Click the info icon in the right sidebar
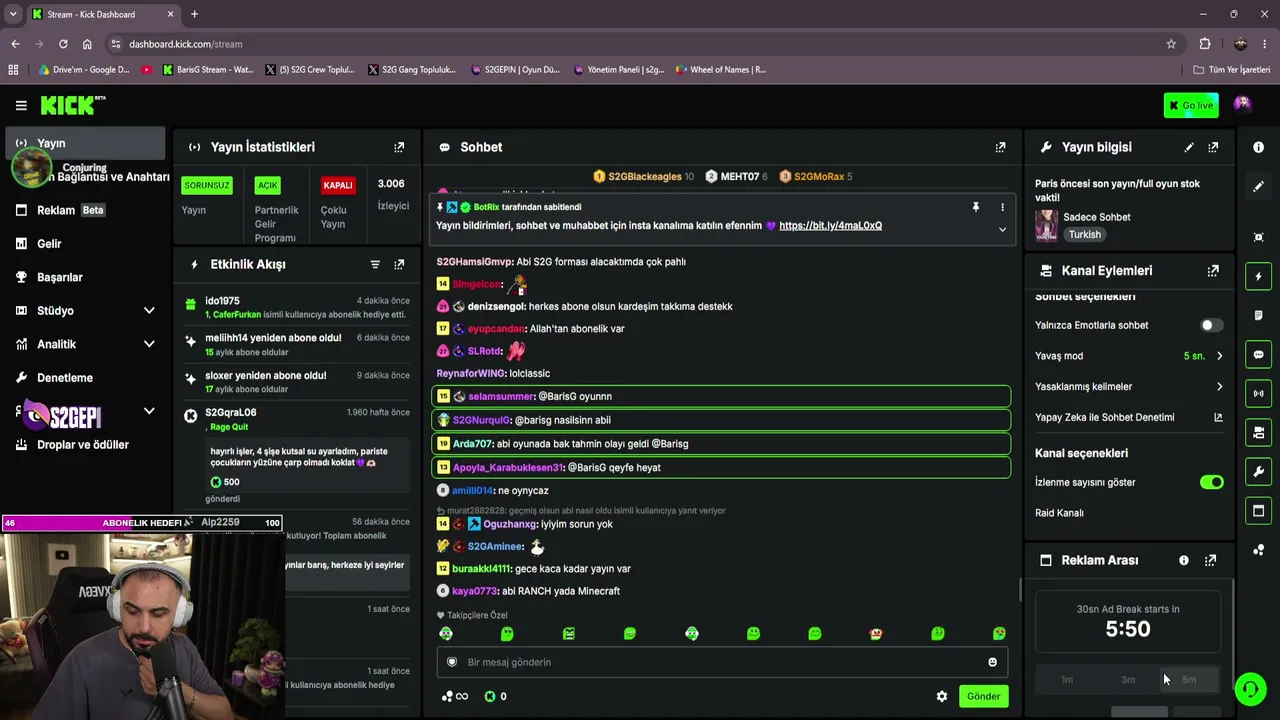This screenshot has width=1280, height=720. (1258, 147)
